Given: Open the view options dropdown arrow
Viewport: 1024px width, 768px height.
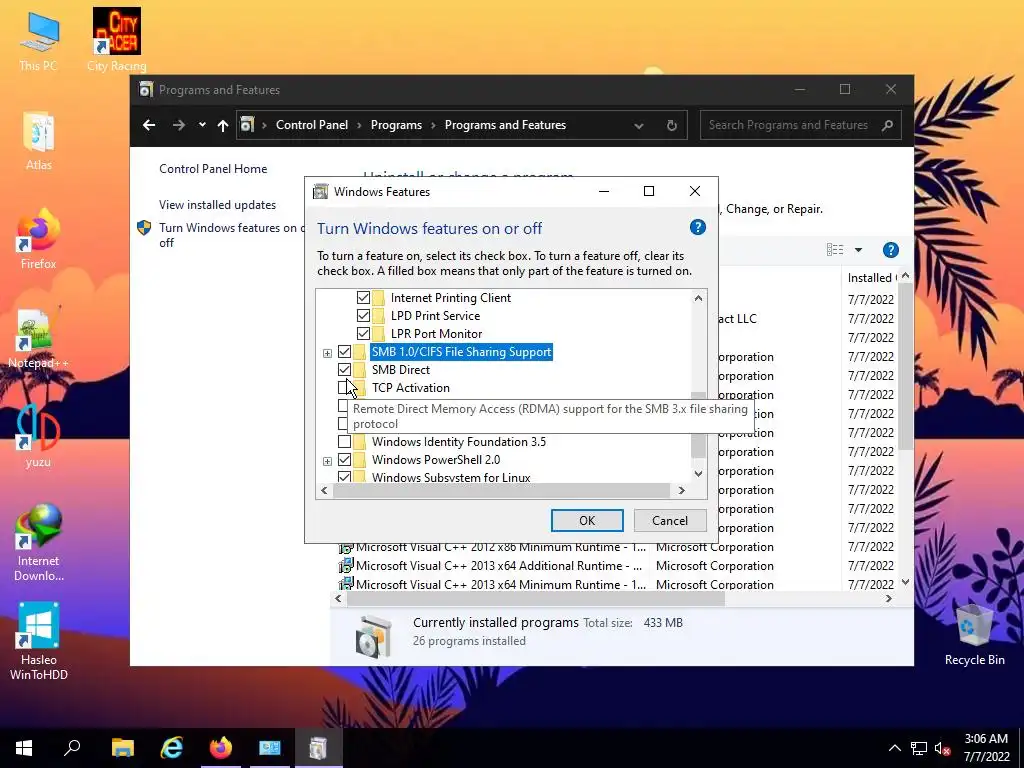Looking at the screenshot, I should click(858, 249).
